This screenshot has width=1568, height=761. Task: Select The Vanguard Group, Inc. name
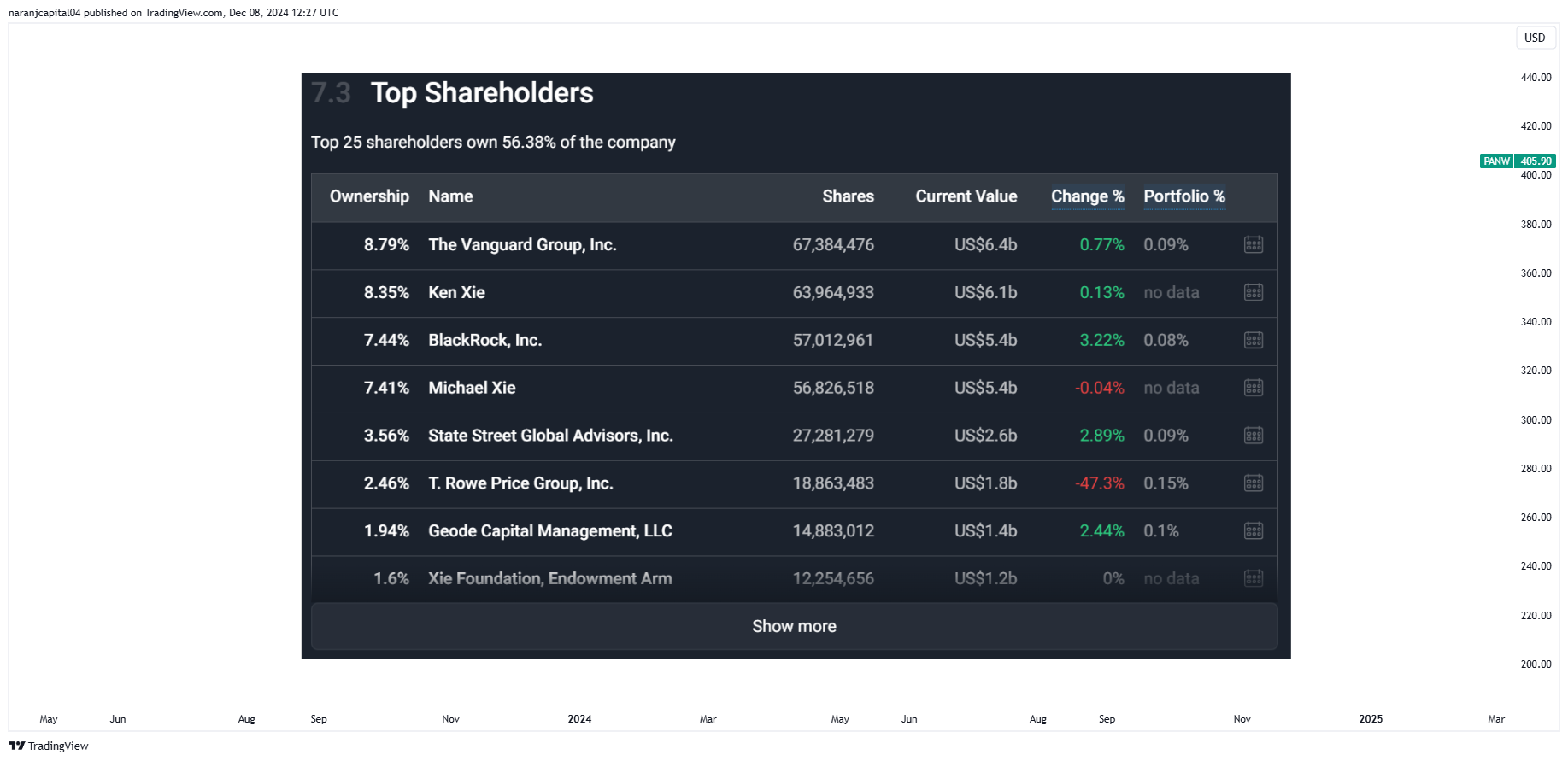(x=522, y=245)
